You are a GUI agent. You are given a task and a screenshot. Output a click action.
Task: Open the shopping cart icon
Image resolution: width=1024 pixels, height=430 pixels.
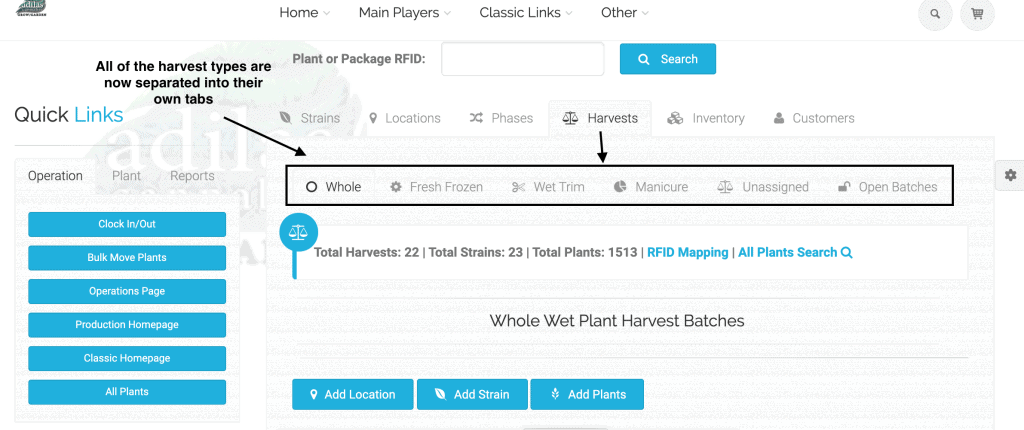point(977,14)
